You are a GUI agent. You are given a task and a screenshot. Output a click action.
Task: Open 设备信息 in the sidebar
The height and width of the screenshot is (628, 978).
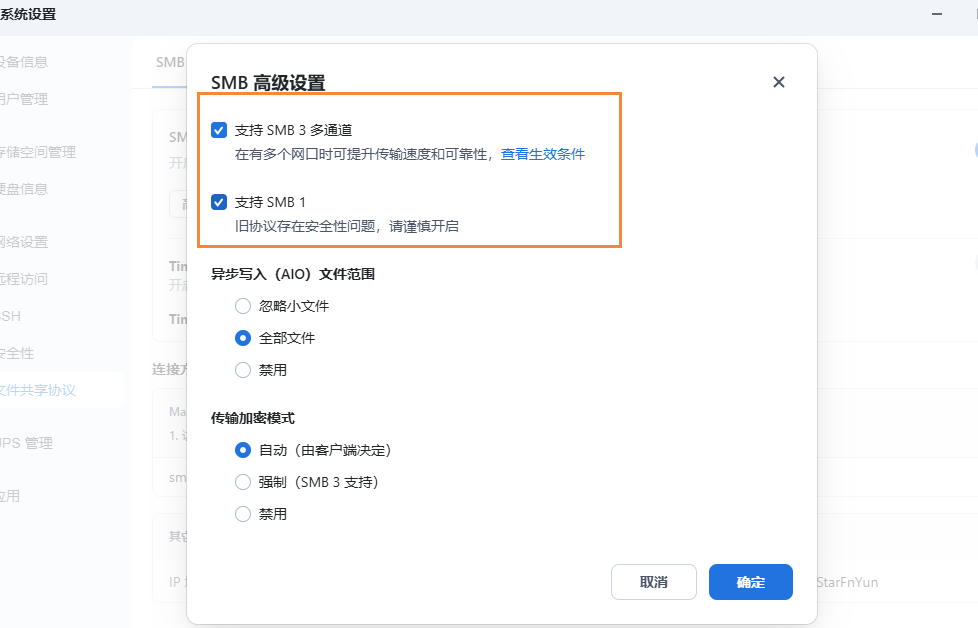24,62
